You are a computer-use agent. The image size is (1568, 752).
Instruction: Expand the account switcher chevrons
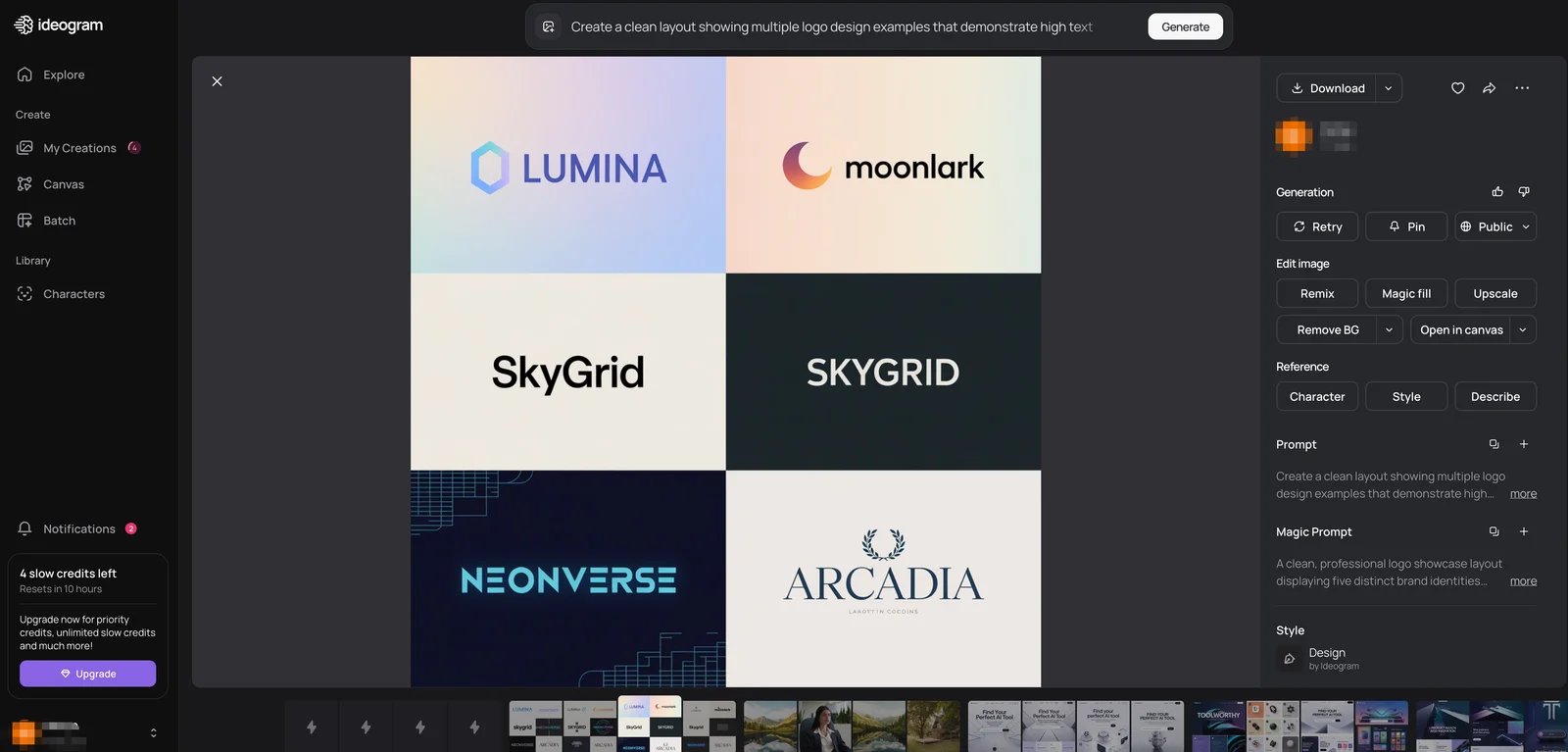153,732
